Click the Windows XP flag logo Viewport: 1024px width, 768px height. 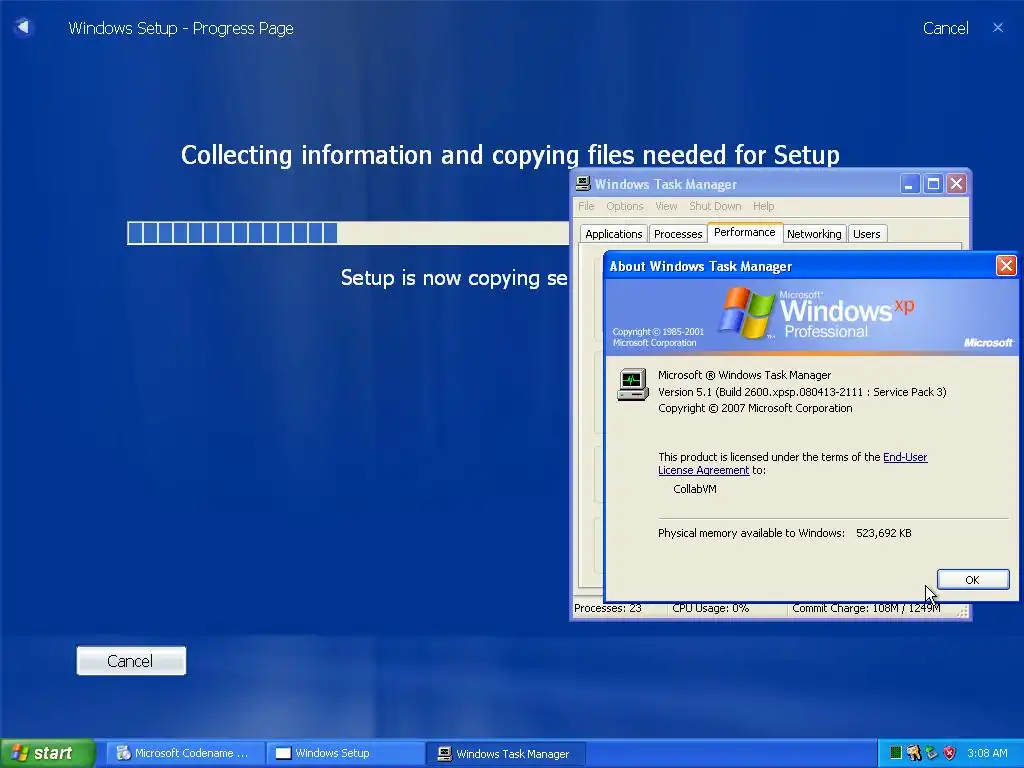(x=746, y=313)
